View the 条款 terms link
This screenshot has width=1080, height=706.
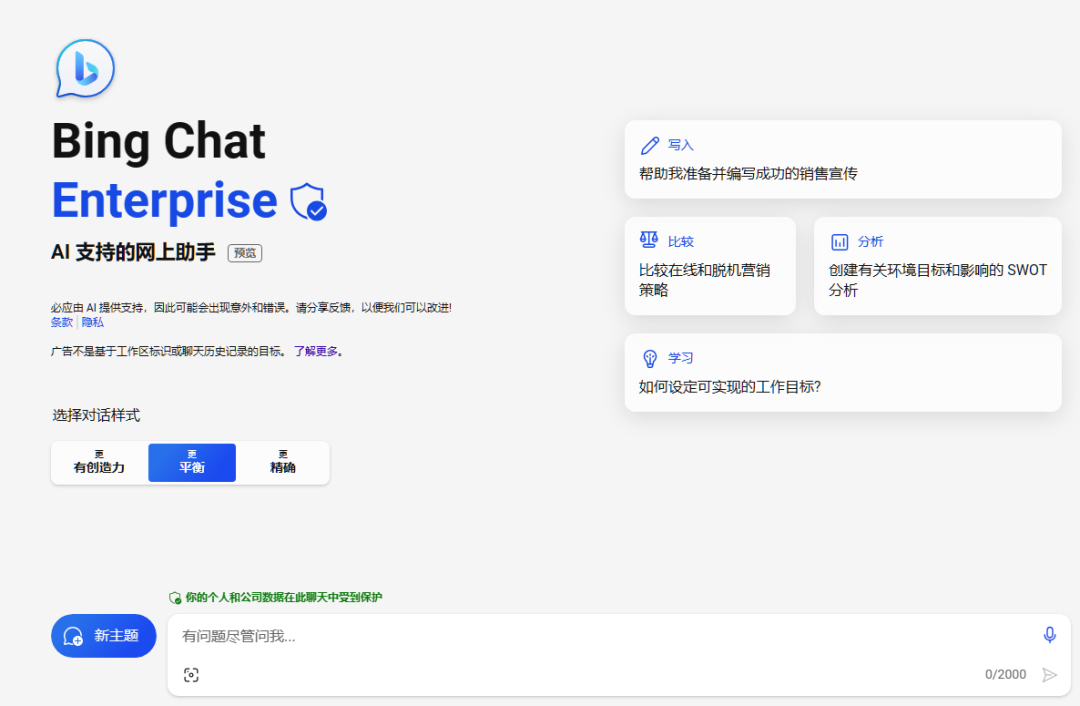tap(62, 322)
